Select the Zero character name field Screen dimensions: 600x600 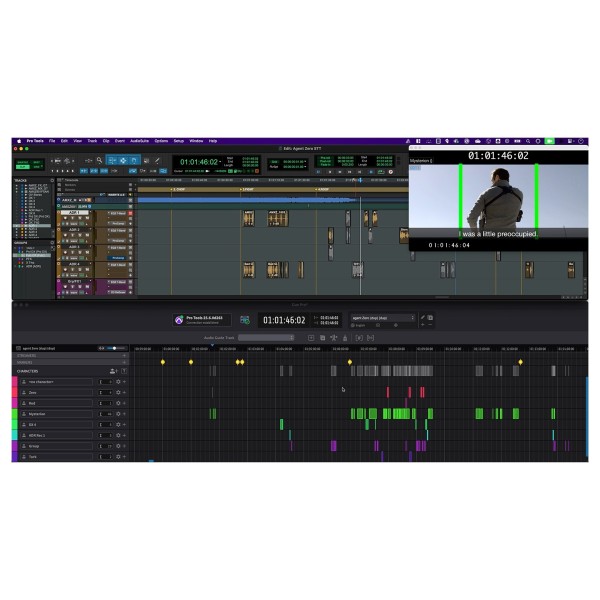tap(57, 393)
